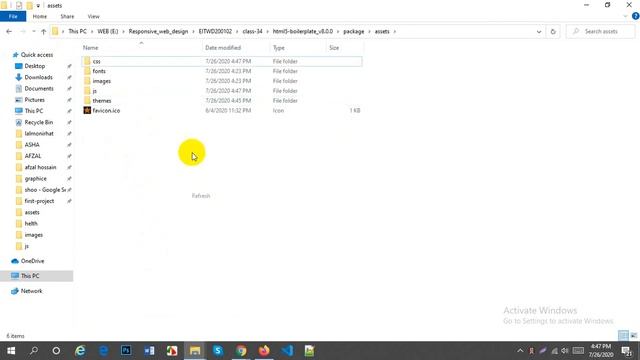
Task: Select Pictures in Quick access
Action: [34, 100]
